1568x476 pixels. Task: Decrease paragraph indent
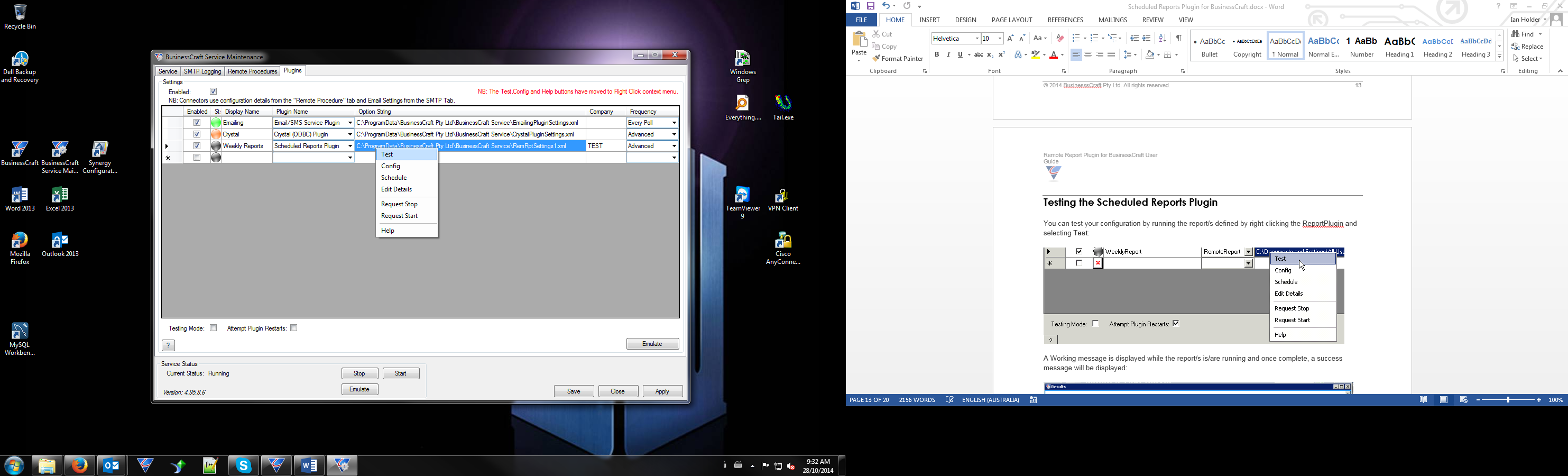click(x=1134, y=39)
